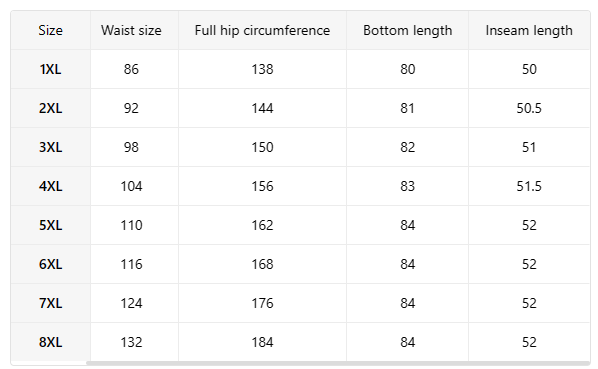Click waist value 124 in 7XL row
Viewport: 598px width, 369px height.
(x=131, y=303)
